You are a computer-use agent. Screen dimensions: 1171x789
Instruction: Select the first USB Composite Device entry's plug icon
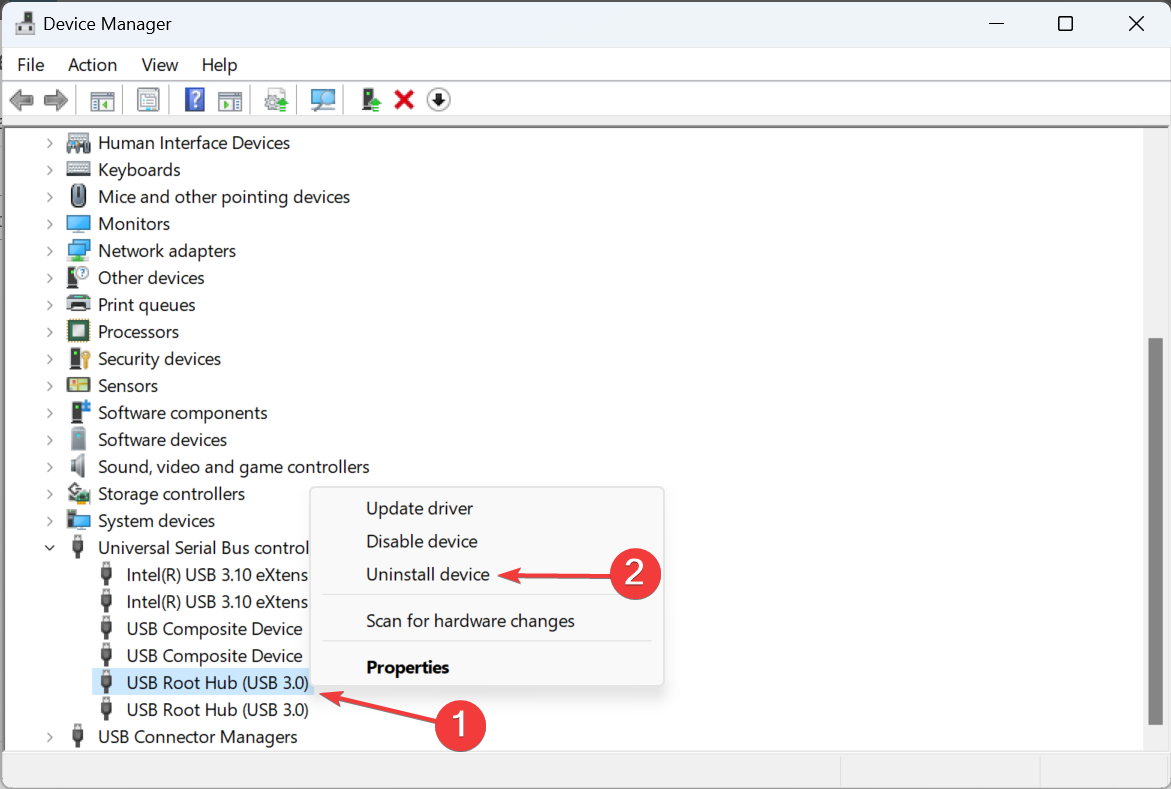(x=107, y=628)
